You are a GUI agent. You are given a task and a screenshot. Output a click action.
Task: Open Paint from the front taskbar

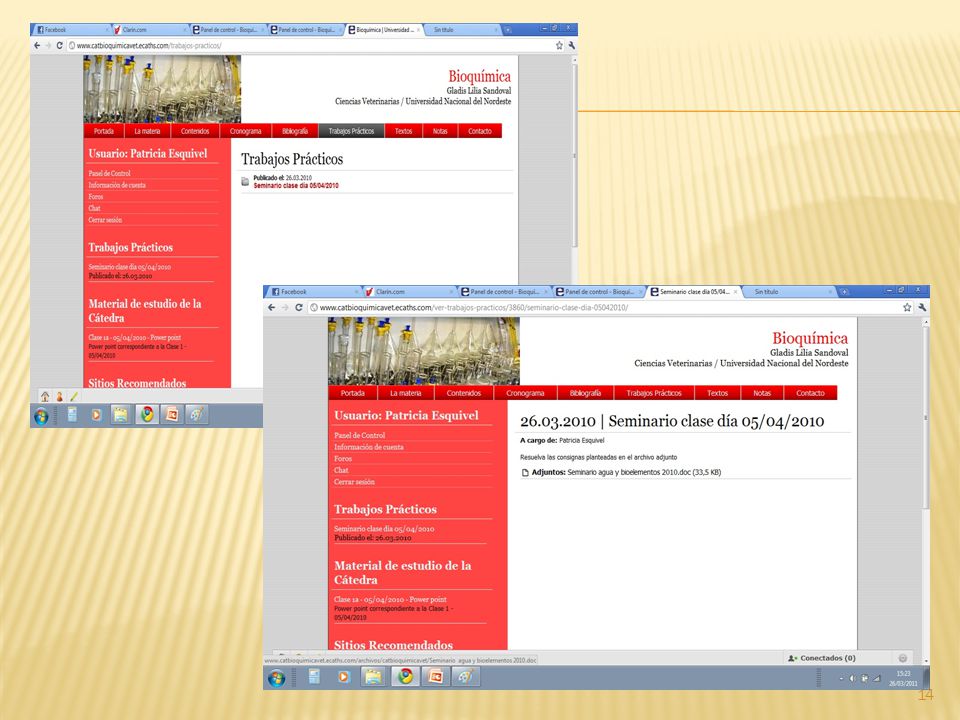(x=466, y=677)
